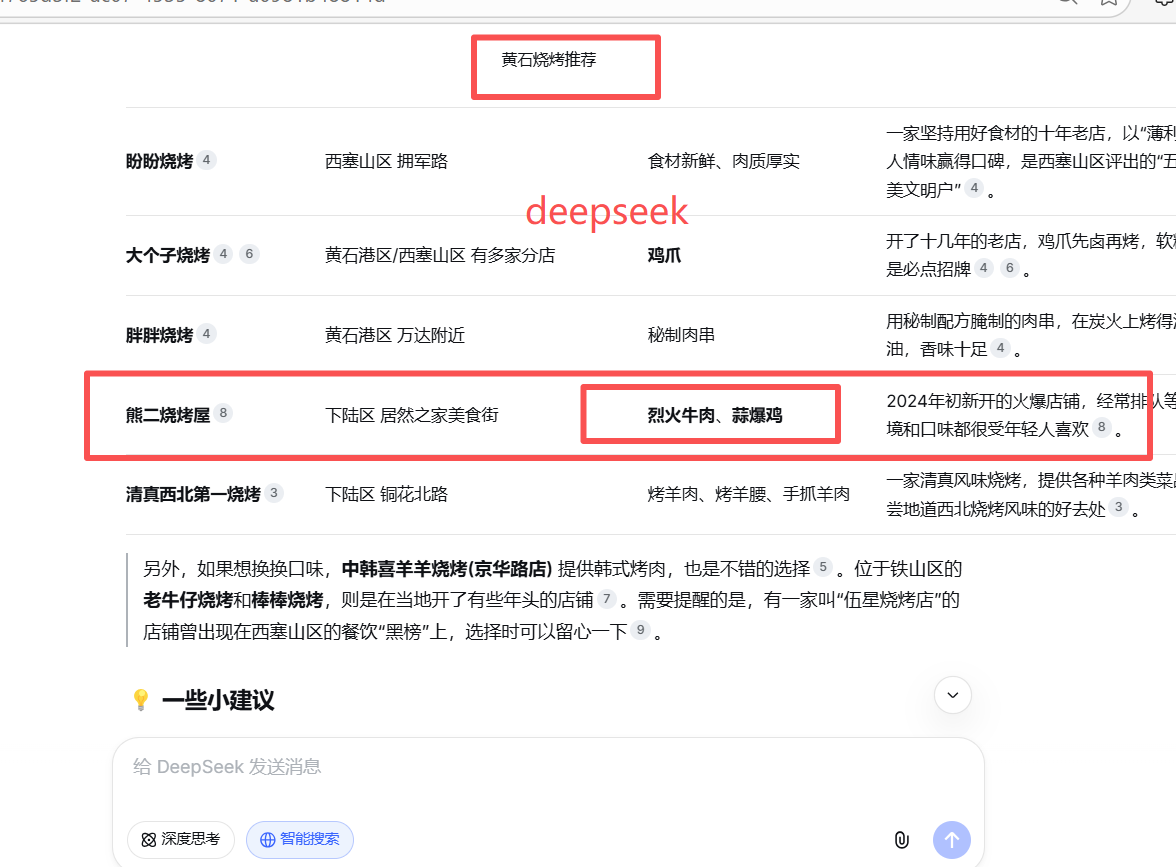Open citation 4 after 美文明户 text
The width and height of the screenshot is (1176, 867).
[974, 188]
